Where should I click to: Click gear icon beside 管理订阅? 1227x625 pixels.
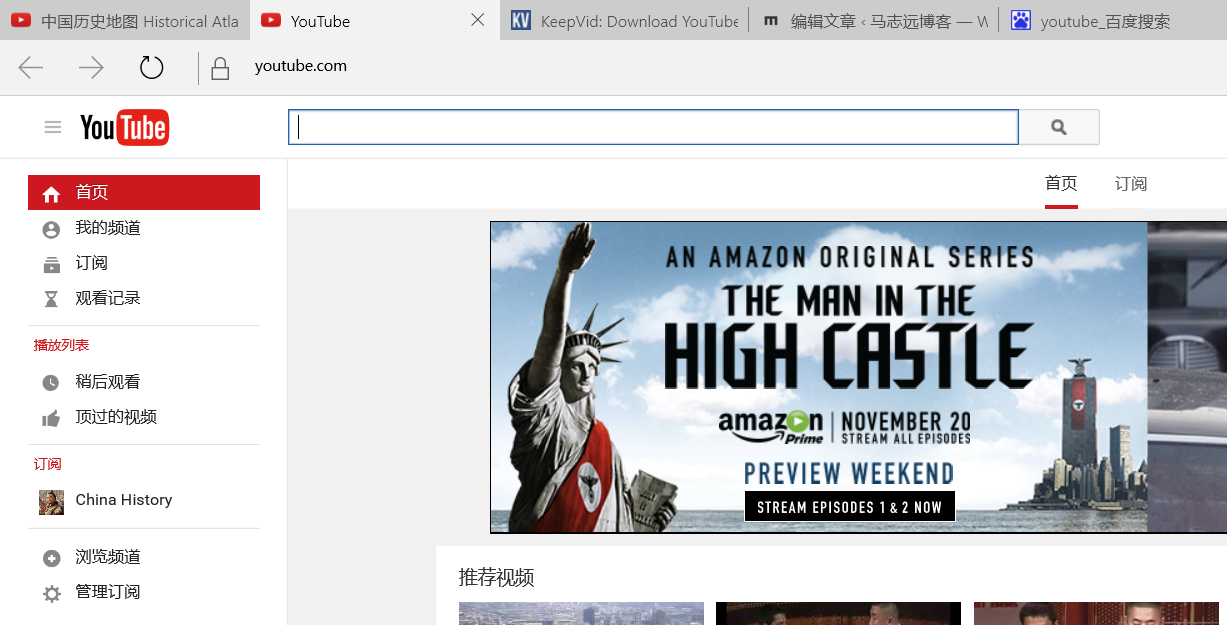[51, 594]
